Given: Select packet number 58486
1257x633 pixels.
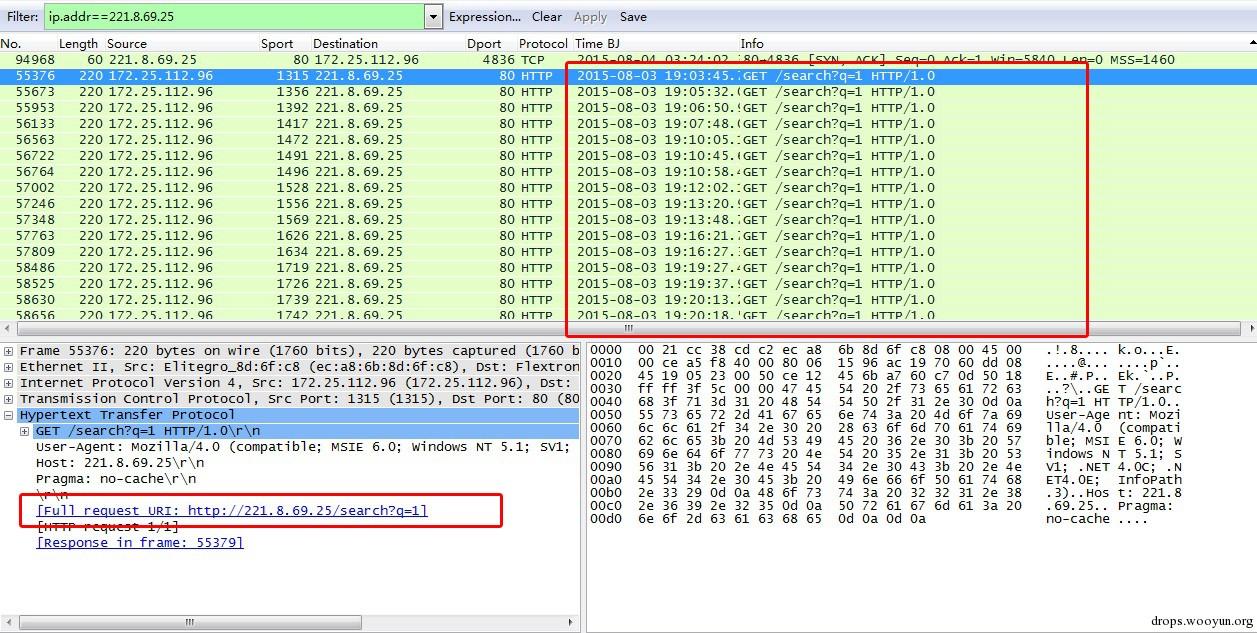Looking at the screenshot, I should click(x=628, y=268).
